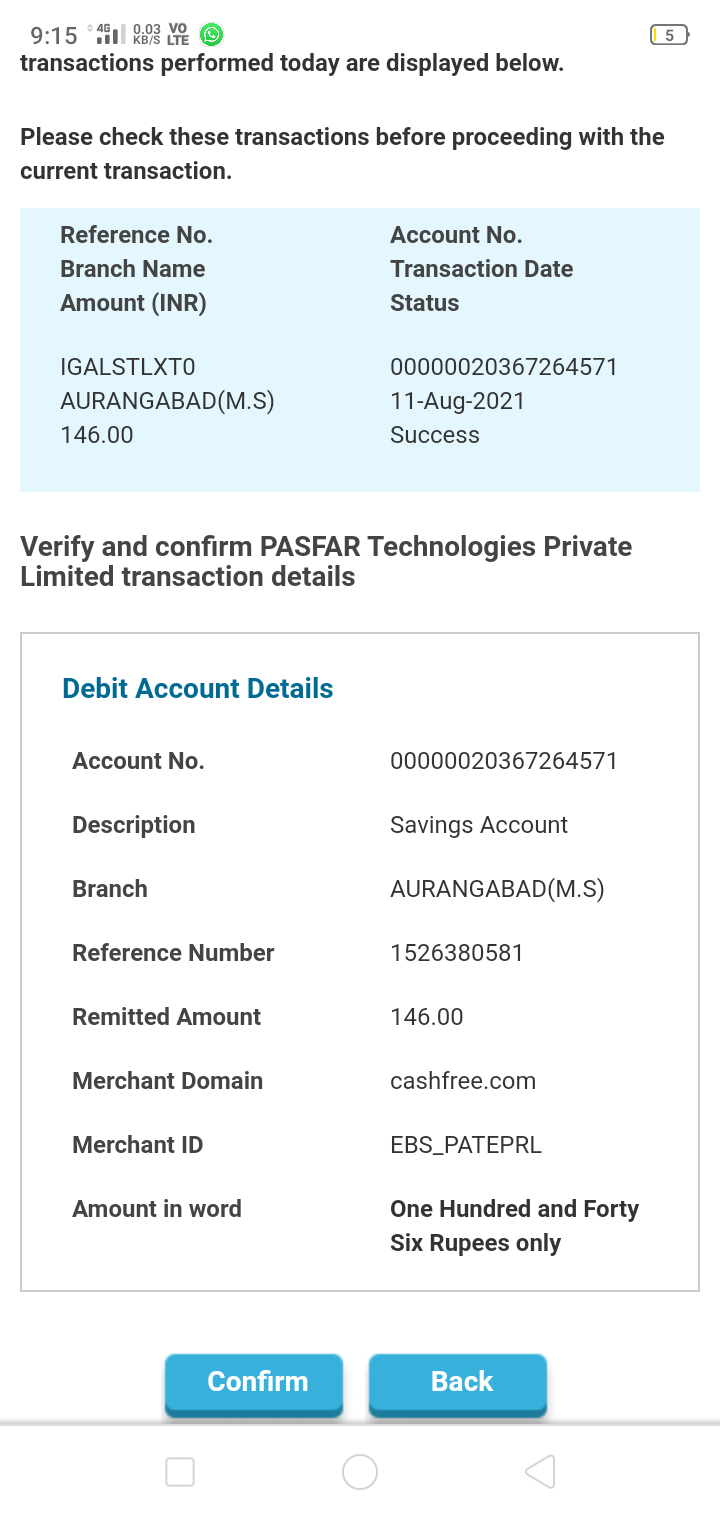Tap the Success status text
The height and width of the screenshot is (1520, 720).
pos(434,435)
